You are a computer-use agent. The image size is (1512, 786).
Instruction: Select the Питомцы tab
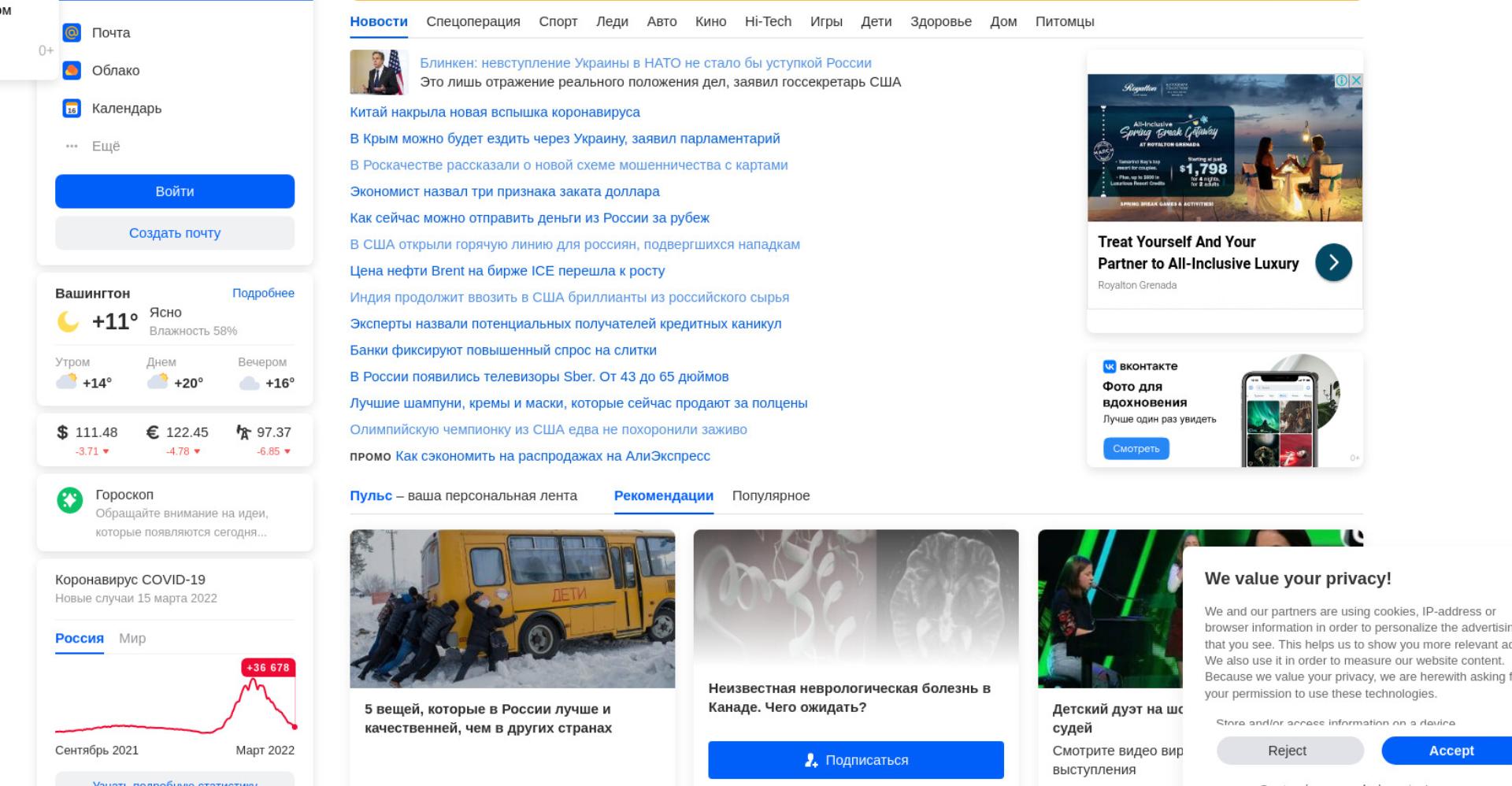click(1065, 21)
